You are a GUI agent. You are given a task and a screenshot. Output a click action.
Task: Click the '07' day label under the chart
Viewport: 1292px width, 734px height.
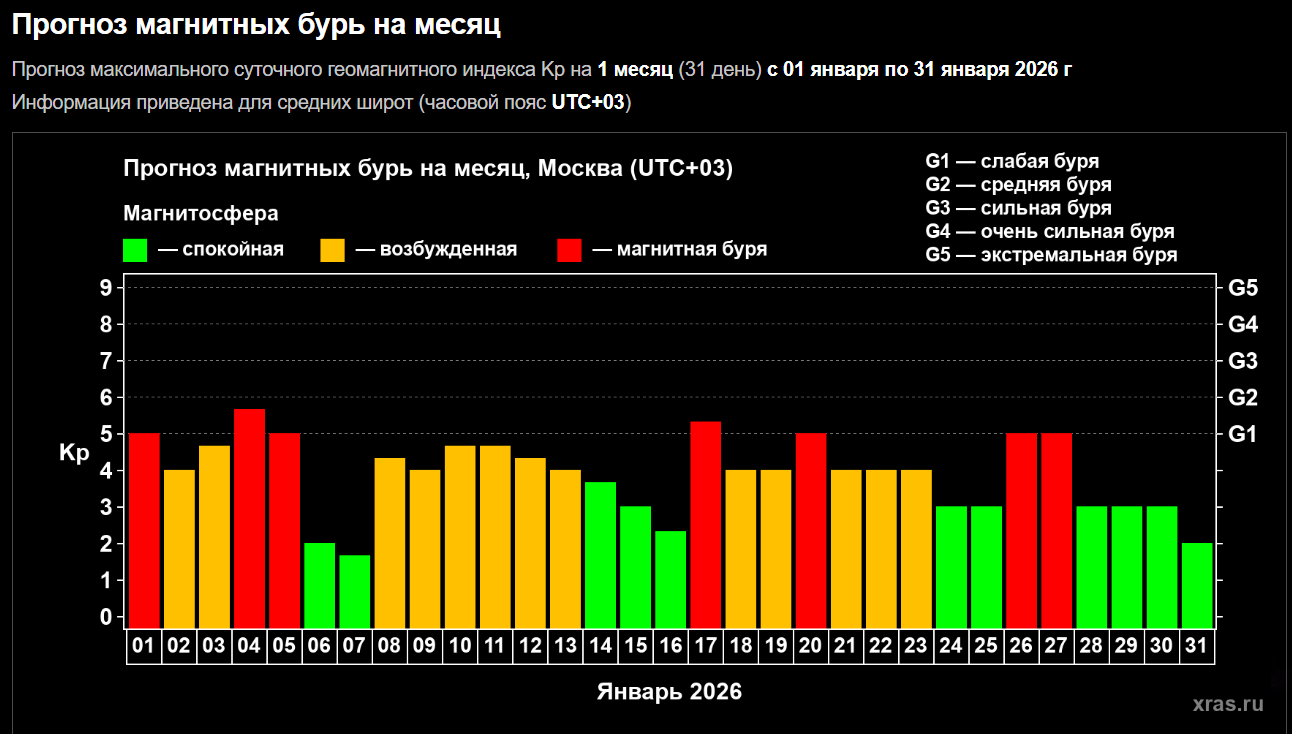point(355,646)
